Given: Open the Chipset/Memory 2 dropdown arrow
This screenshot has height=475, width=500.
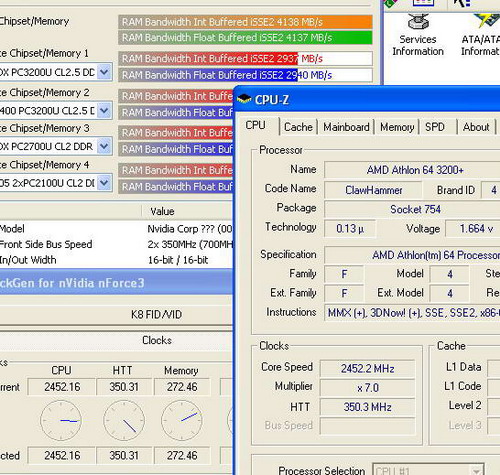Looking at the screenshot, I should (104, 110).
